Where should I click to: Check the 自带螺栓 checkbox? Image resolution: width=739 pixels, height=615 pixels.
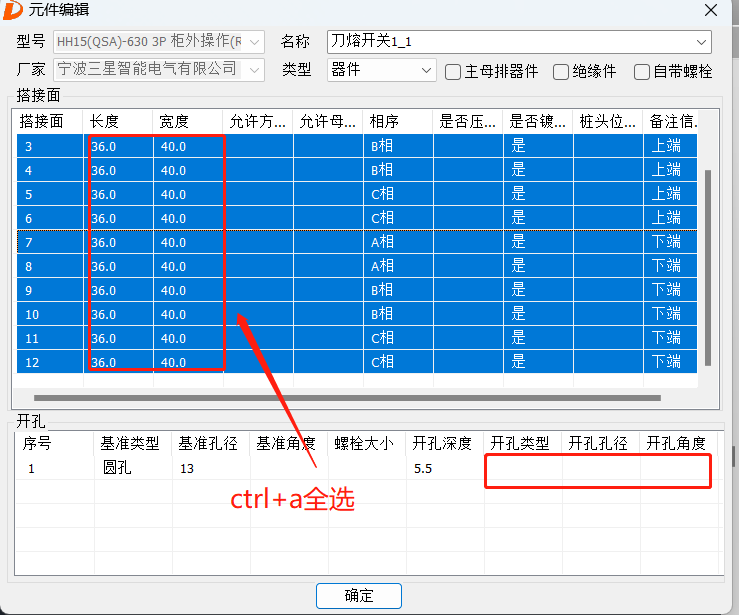pos(641,72)
